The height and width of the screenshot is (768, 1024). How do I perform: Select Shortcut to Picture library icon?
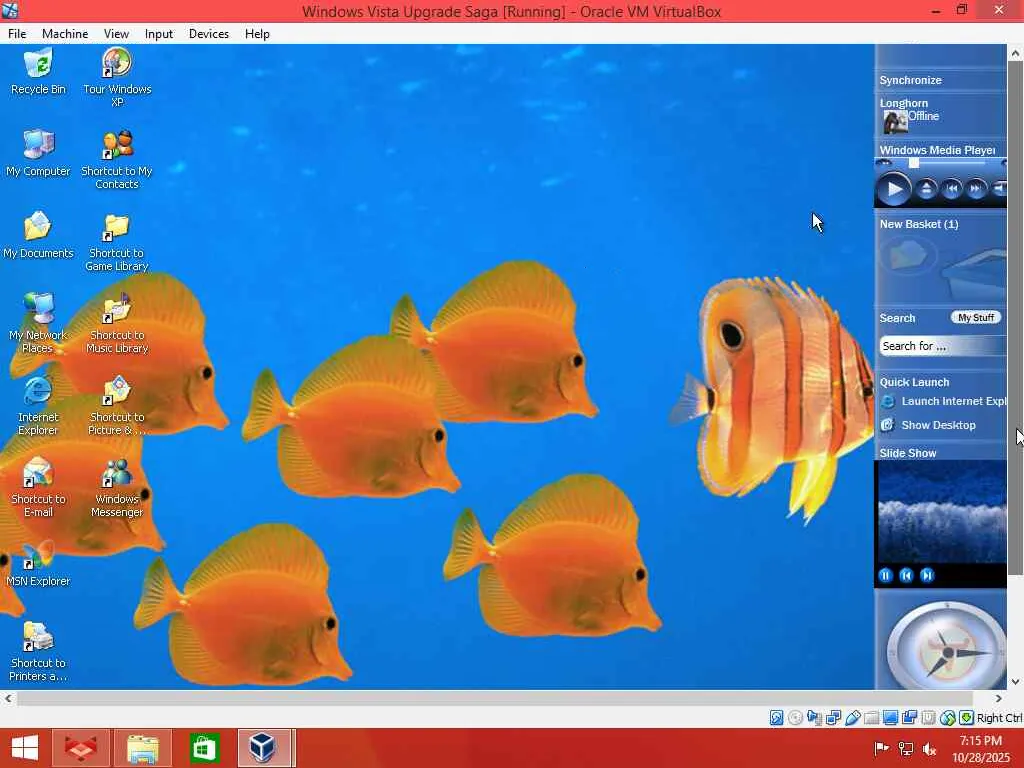point(117,406)
